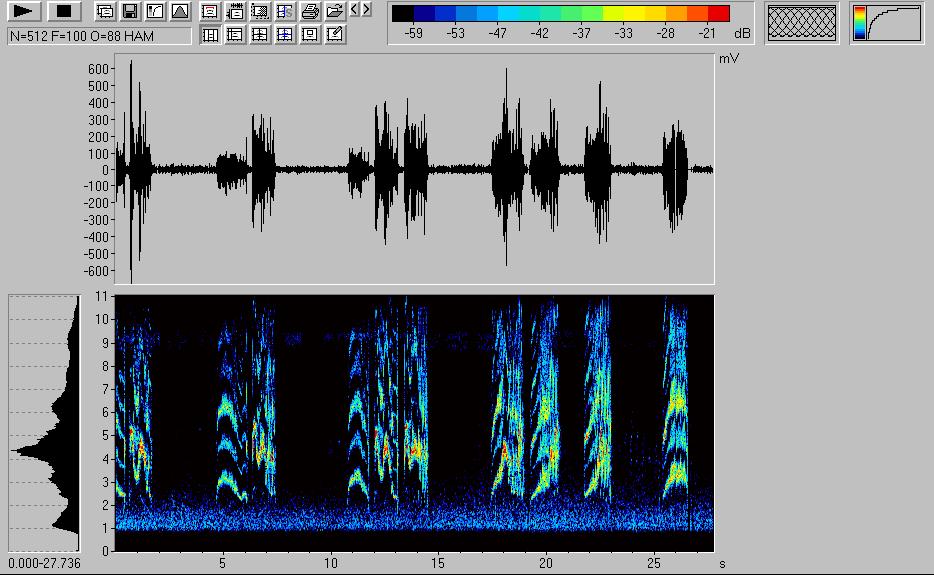934x575 pixels.
Task: Open the cross-hatched pattern button
Action: click(x=802, y=23)
